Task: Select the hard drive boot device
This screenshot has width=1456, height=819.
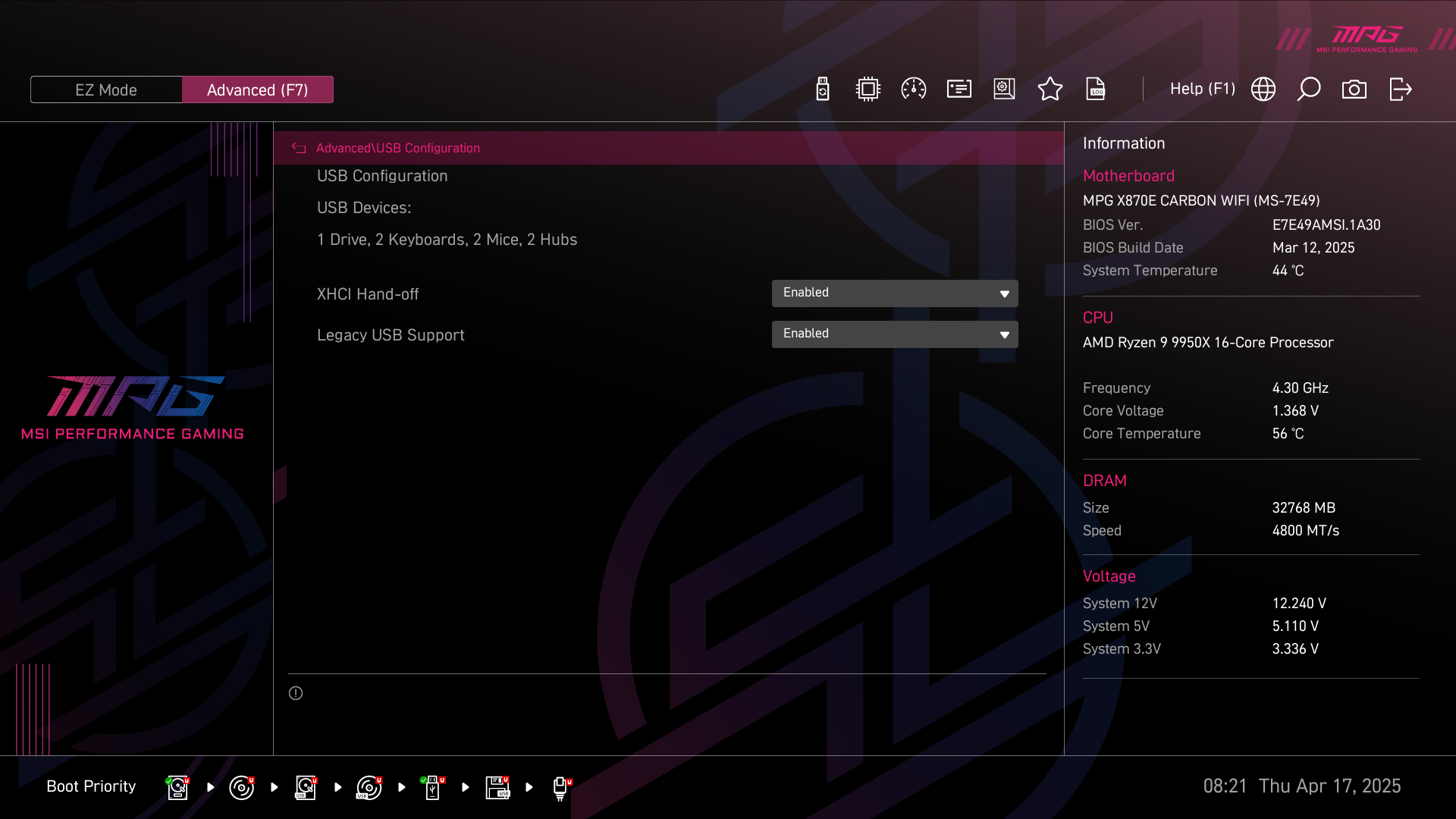Action: (177, 787)
